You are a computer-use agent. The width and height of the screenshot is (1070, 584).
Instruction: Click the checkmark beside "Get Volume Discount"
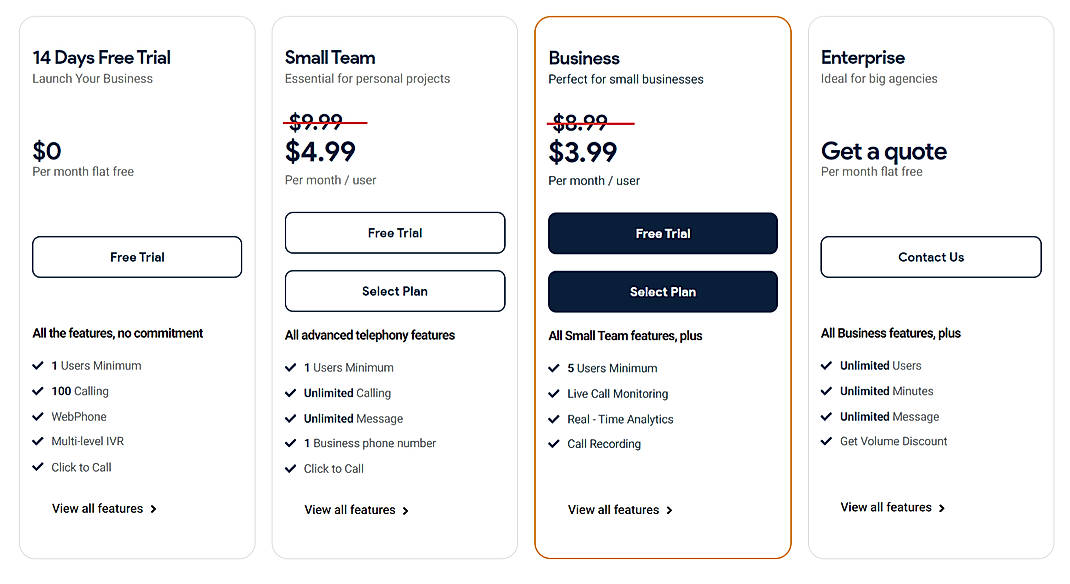[x=827, y=441]
